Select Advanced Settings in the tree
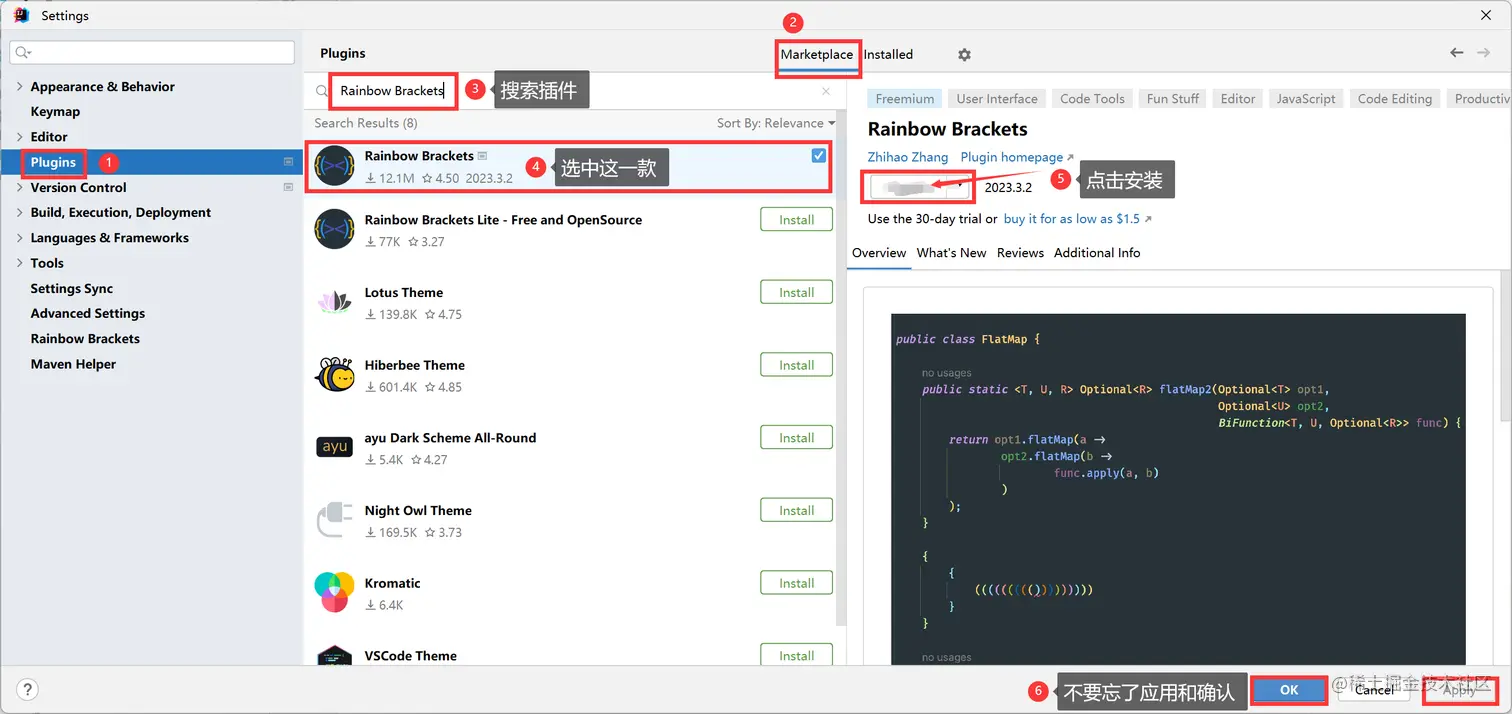This screenshot has height=714, width=1512. [88, 313]
